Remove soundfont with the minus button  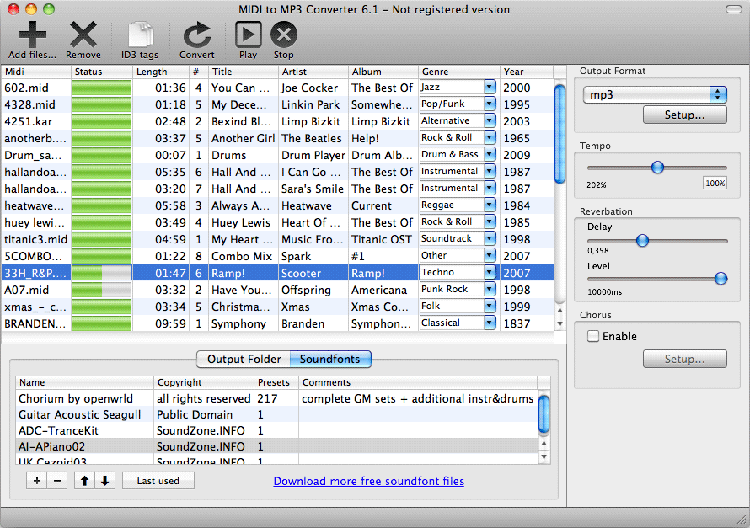(x=56, y=481)
